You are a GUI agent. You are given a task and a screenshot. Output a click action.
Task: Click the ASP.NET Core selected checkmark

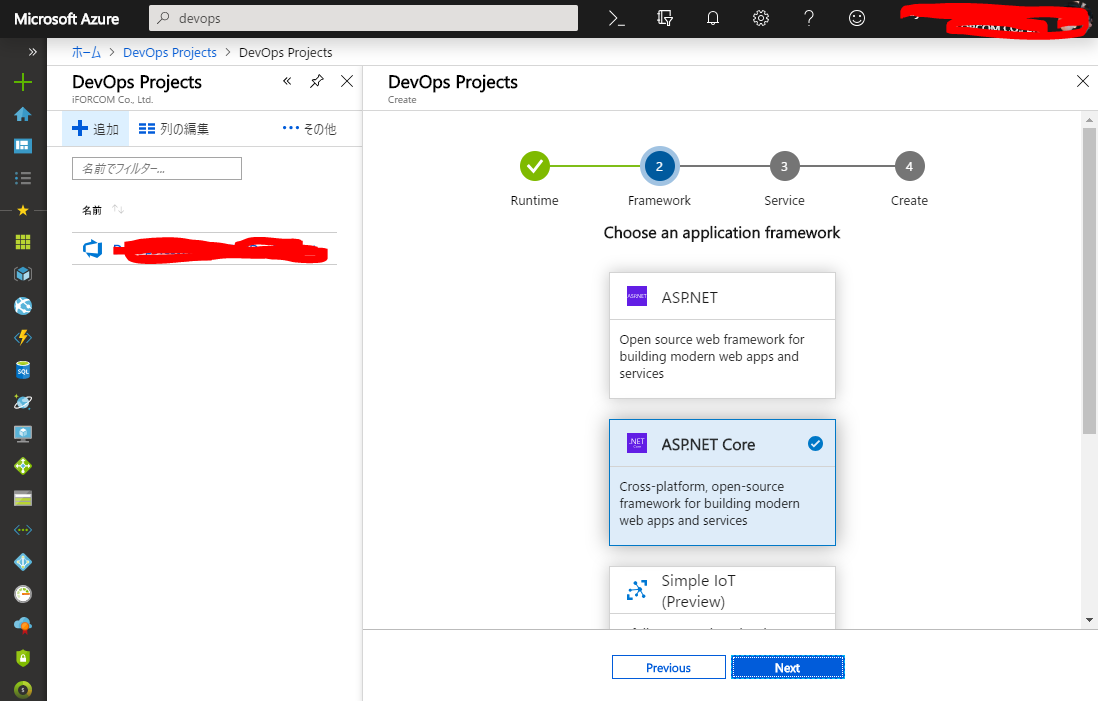coord(815,444)
